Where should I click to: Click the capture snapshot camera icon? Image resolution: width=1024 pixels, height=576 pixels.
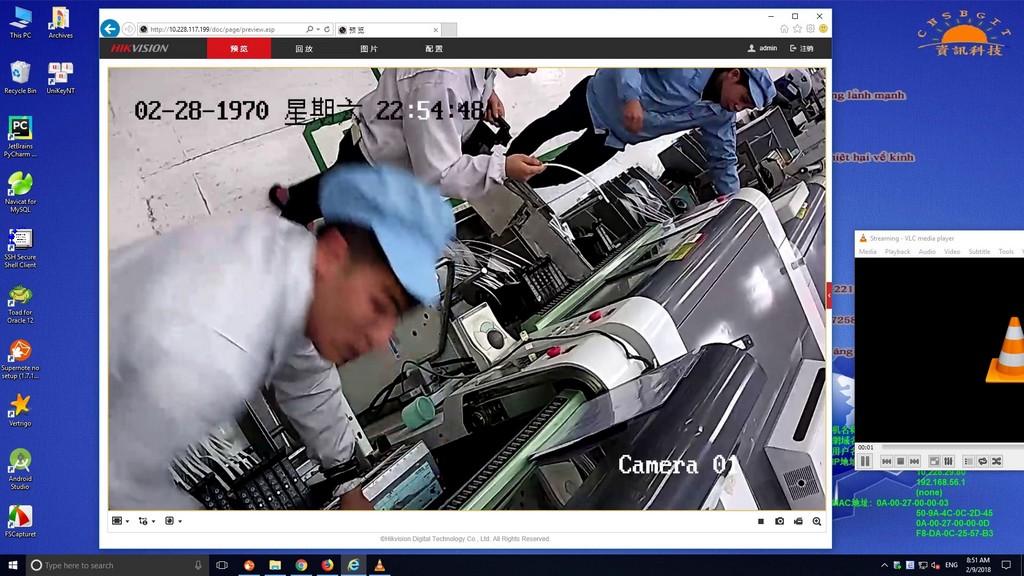(x=779, y=521)
